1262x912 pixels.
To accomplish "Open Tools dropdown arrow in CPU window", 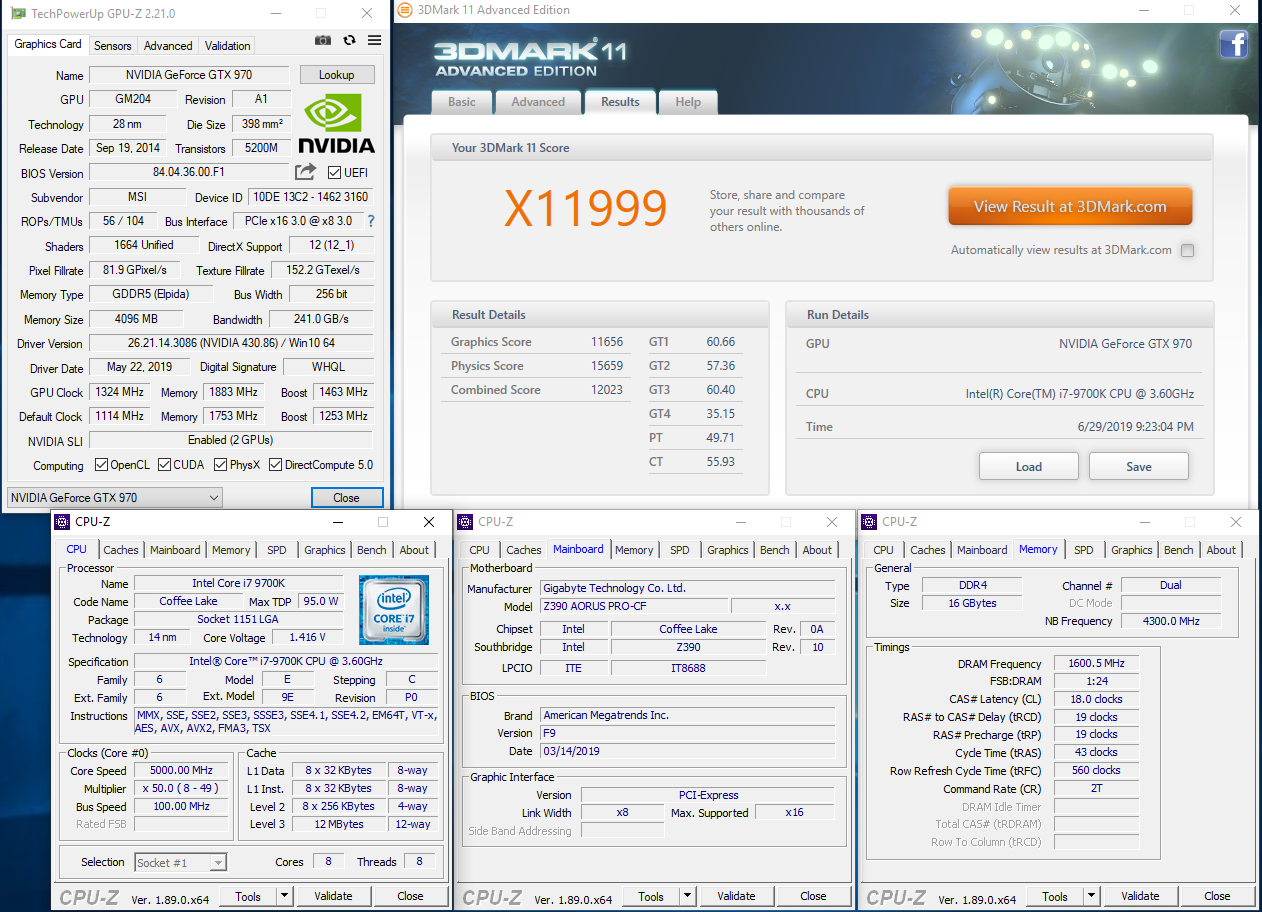I will pyautogui.click(x=284, y=896).
